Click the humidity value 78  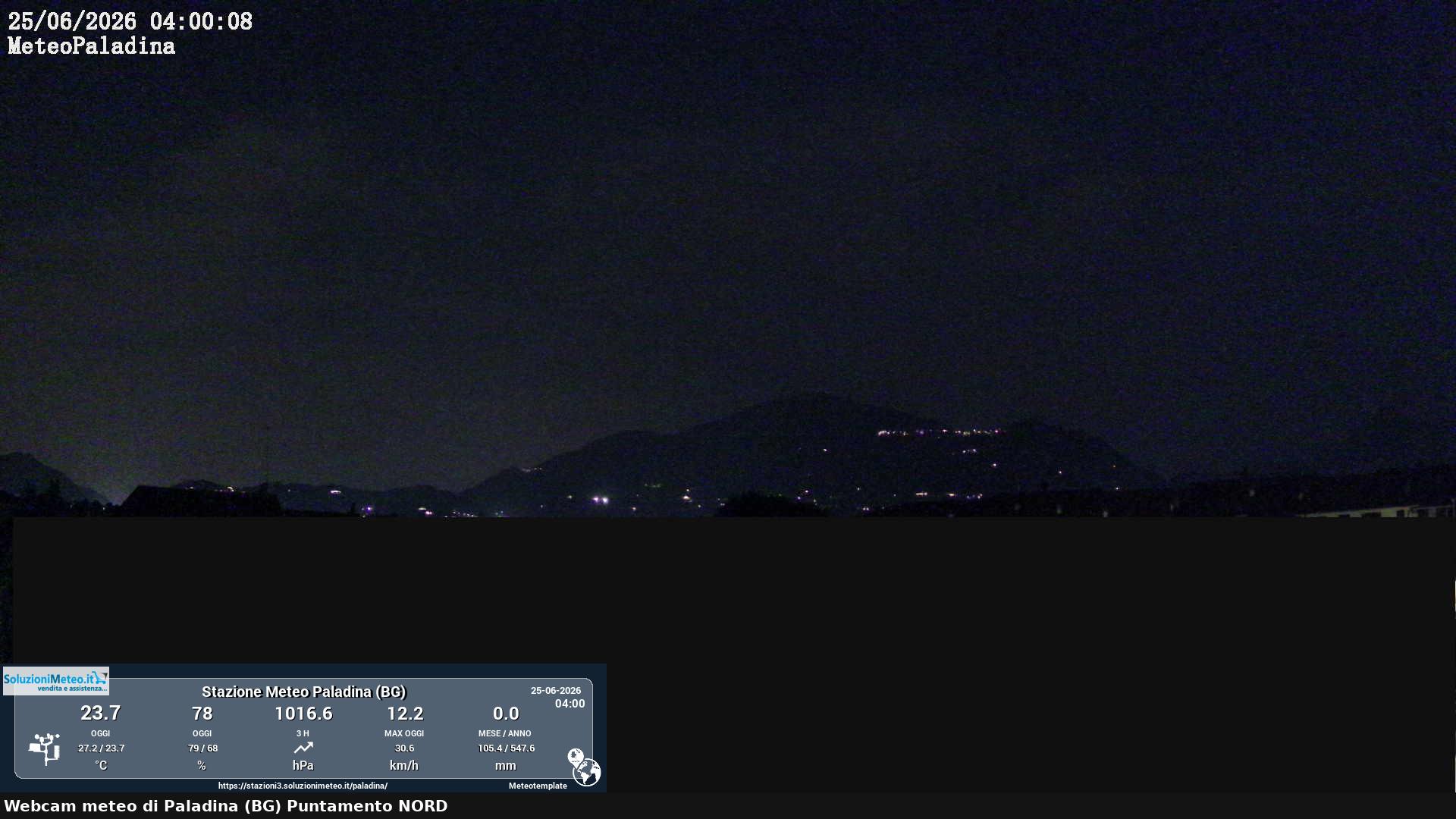coord(202,714)
